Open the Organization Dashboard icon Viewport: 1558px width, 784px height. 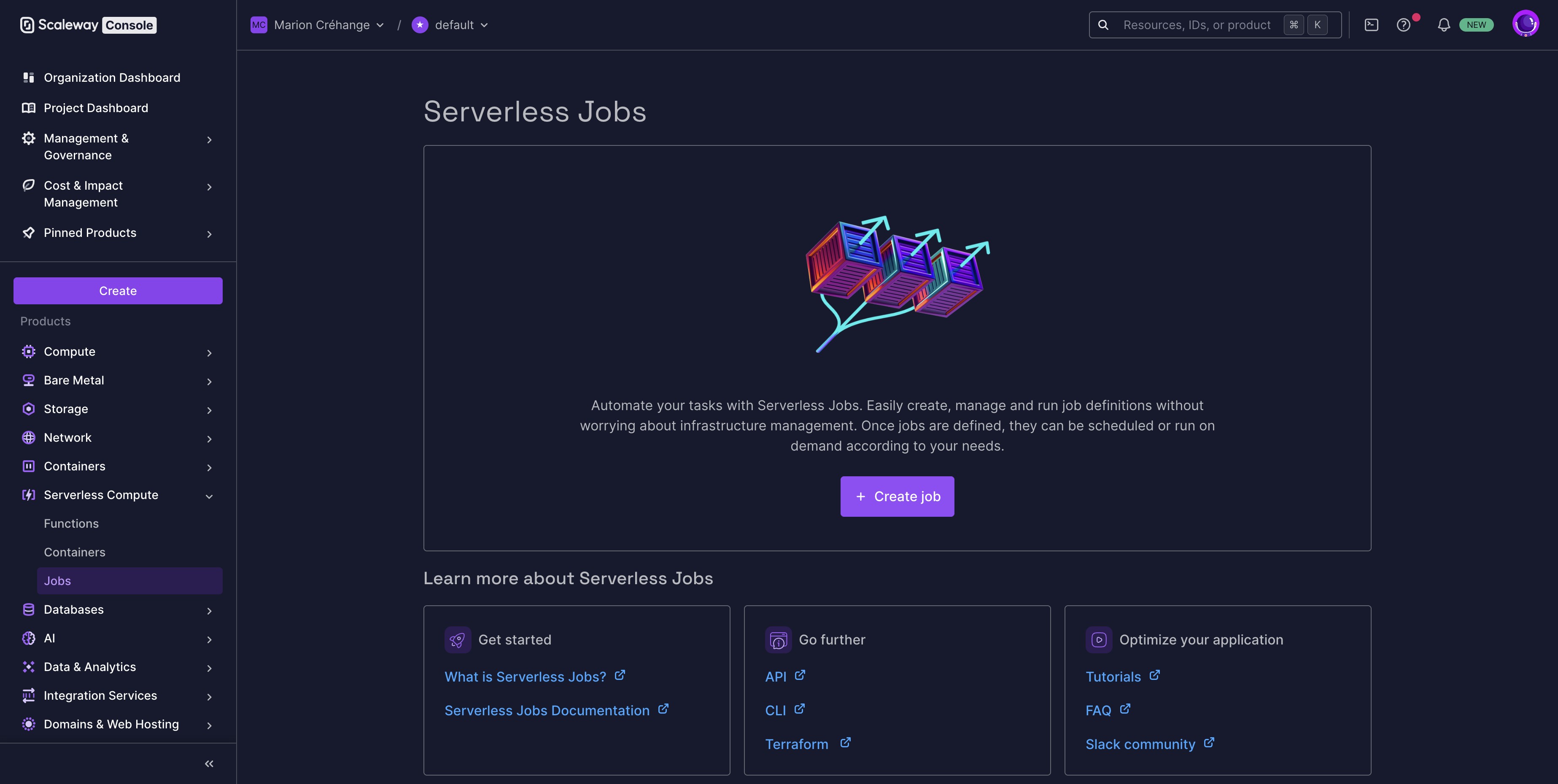(28, 78)
